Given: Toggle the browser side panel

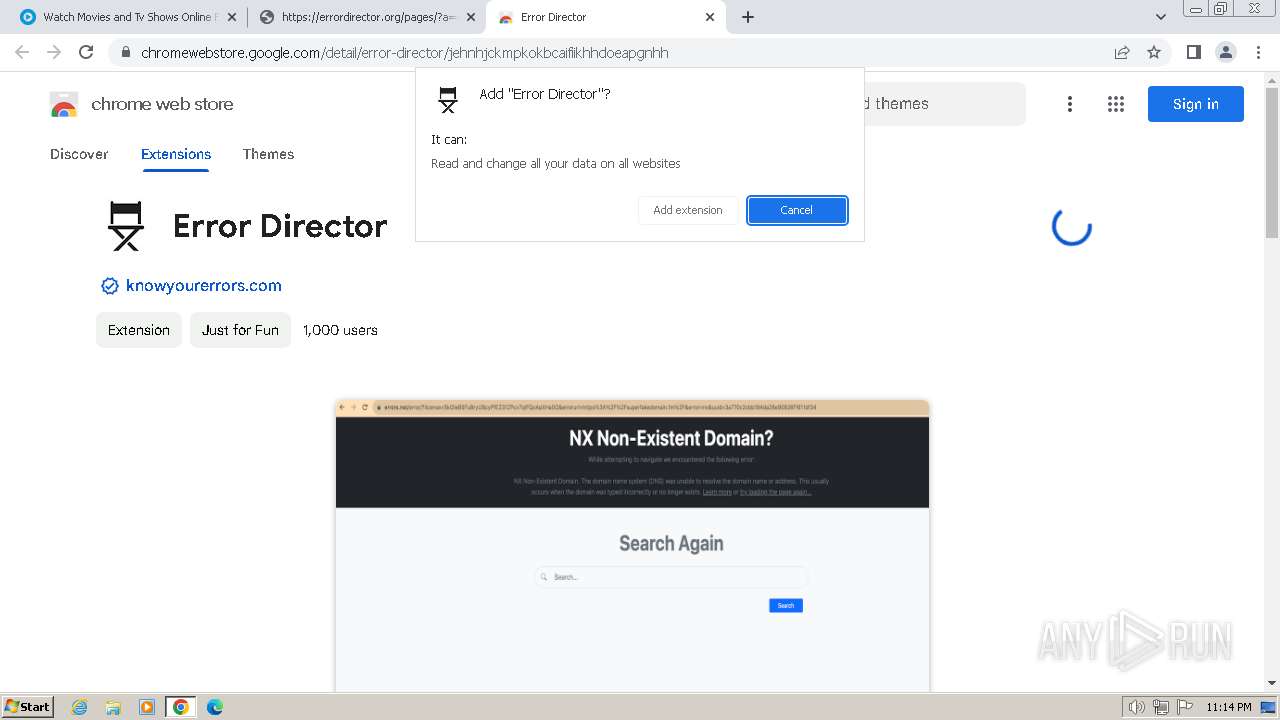Looking at the screenshot, I should tap(1193, 53).
